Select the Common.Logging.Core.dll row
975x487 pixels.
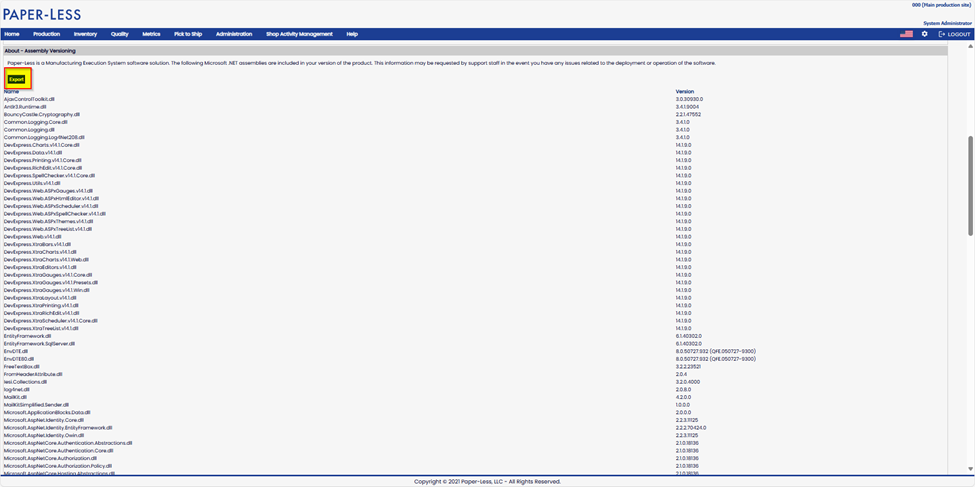click(x=35, y=122)
